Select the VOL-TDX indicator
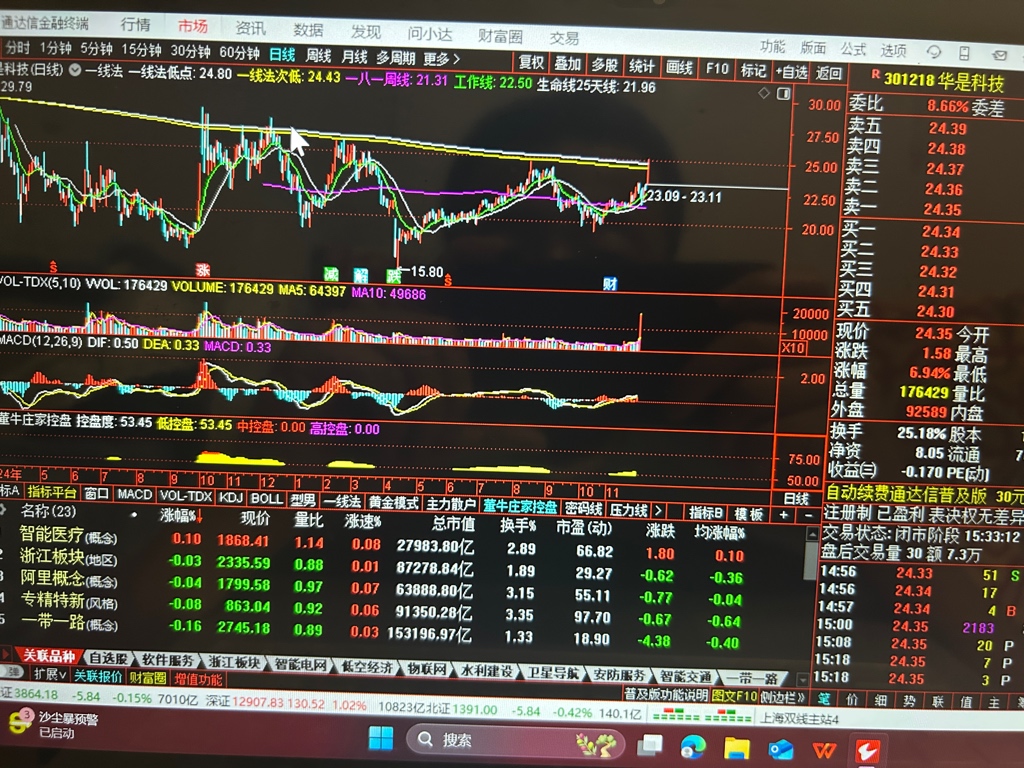Screen dimensions: 1024x768 (x=185, y=496)
